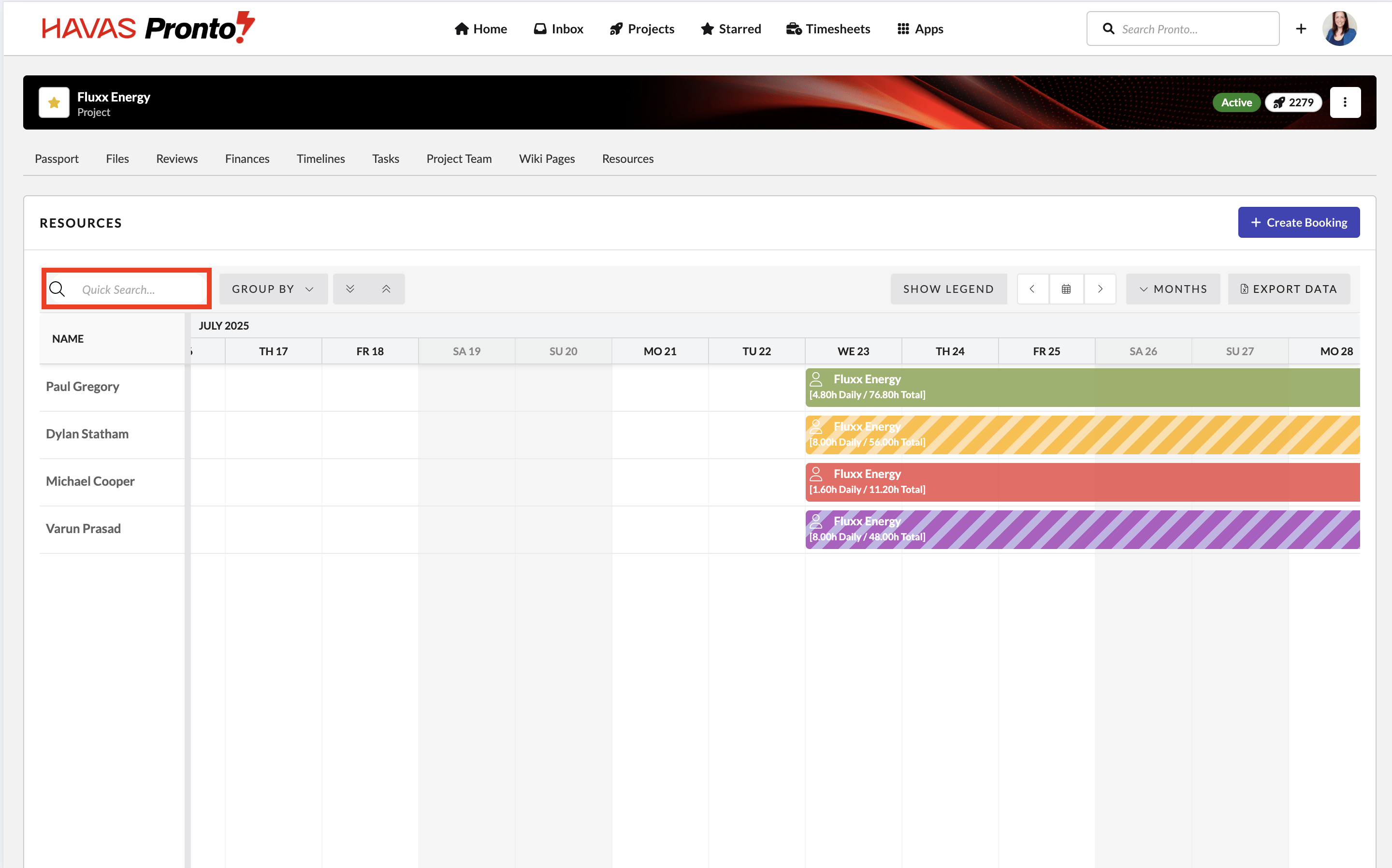Open Timesheets from the top navigation
The image size is (1392, 868).
[828, 29]
